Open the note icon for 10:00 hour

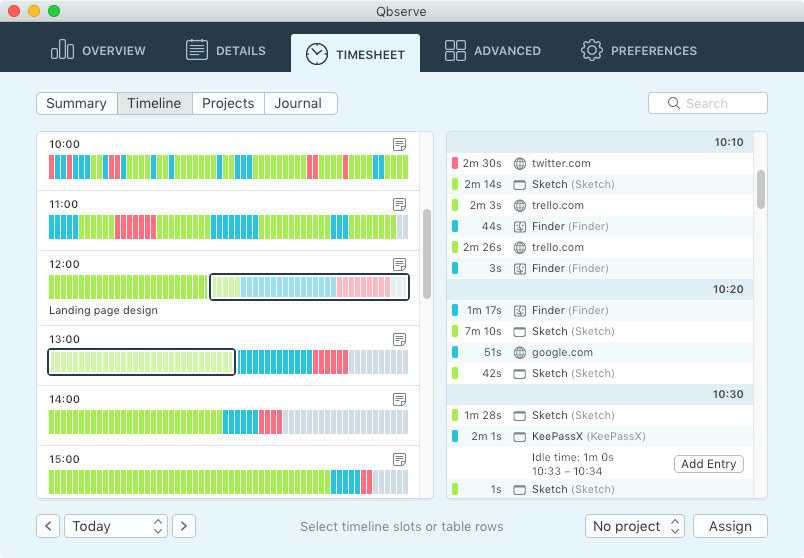tap(399, 144)
